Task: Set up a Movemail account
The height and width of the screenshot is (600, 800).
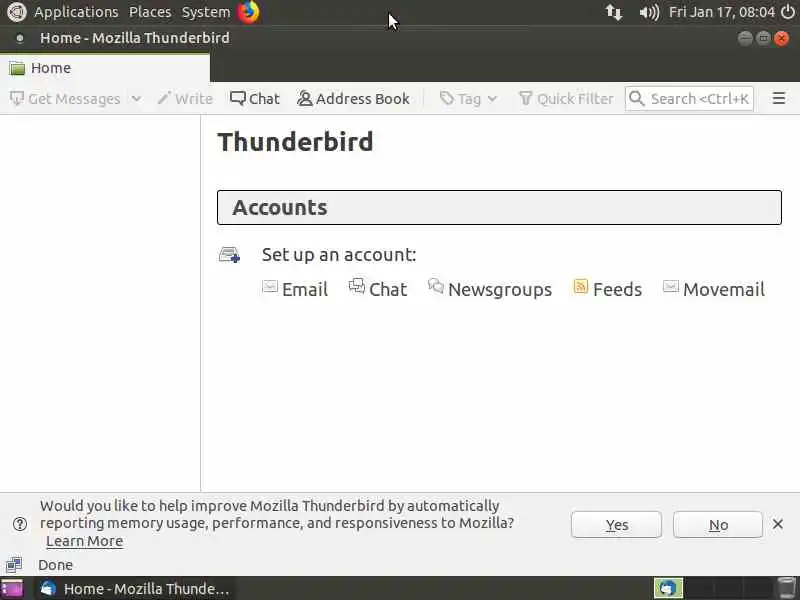Action: coord(714,288)
